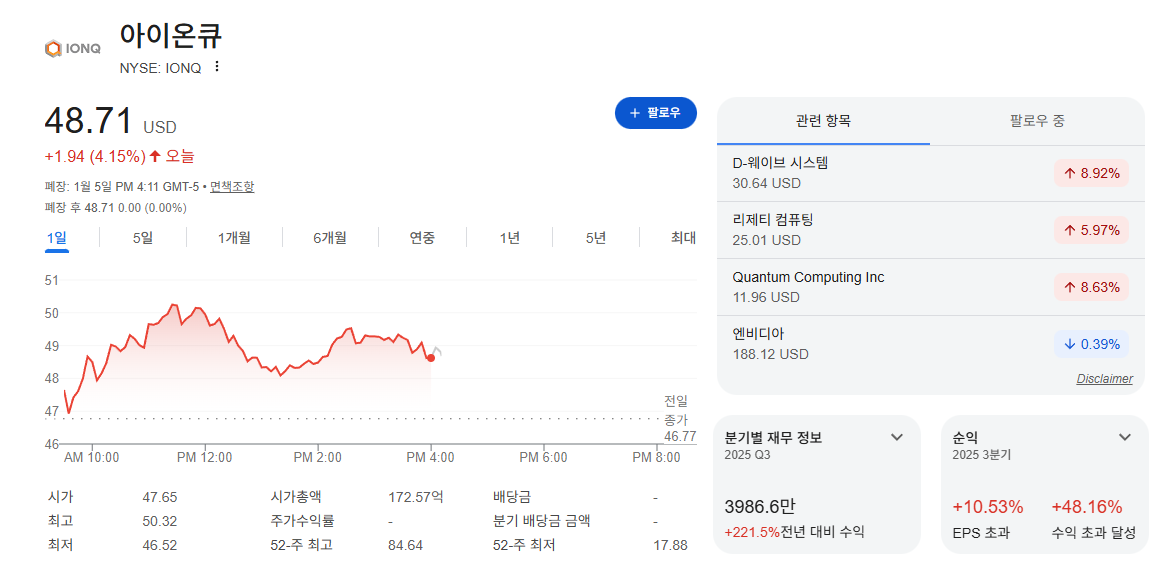Select the 연중 year-to-date tab
The height and width of the screenshot is (574, 1168).
tap(422, 237)
